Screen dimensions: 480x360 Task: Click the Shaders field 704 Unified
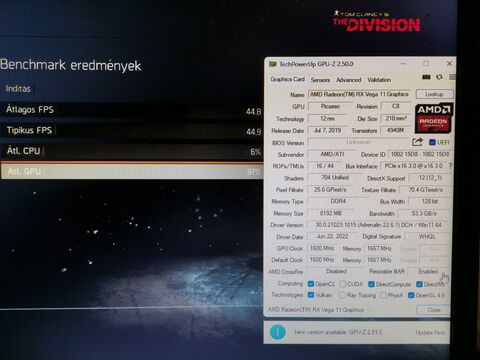(335, 178)
